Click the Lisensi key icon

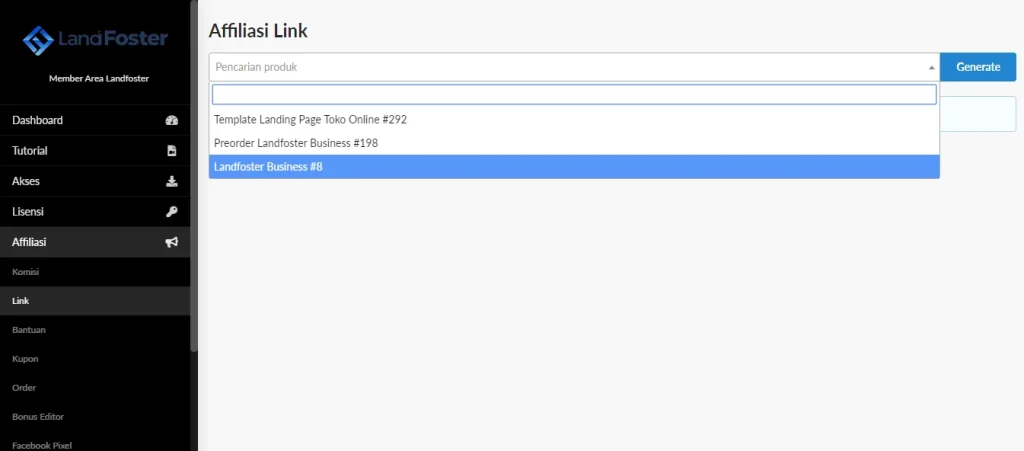pos(171,212)
